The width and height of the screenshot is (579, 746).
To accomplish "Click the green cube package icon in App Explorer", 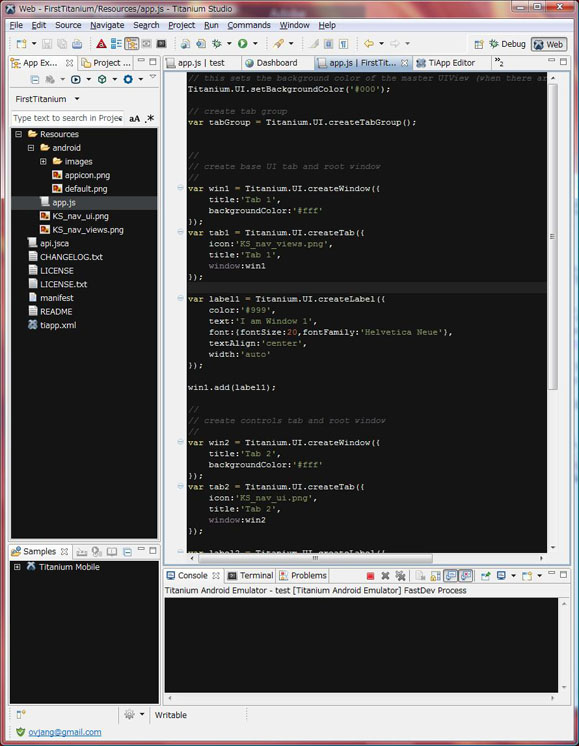I will [102, 79].
